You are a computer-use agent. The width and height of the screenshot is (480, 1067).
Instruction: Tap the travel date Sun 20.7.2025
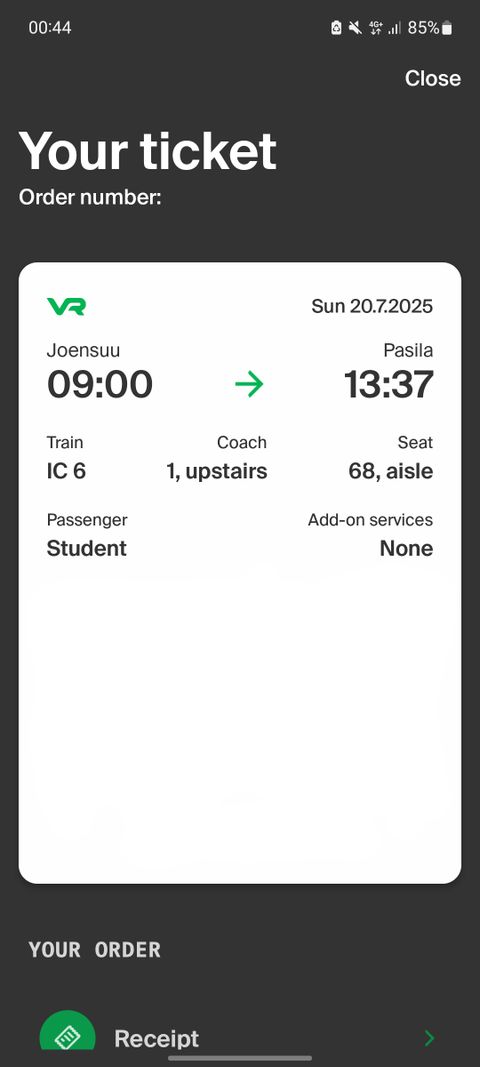[372, 306]
